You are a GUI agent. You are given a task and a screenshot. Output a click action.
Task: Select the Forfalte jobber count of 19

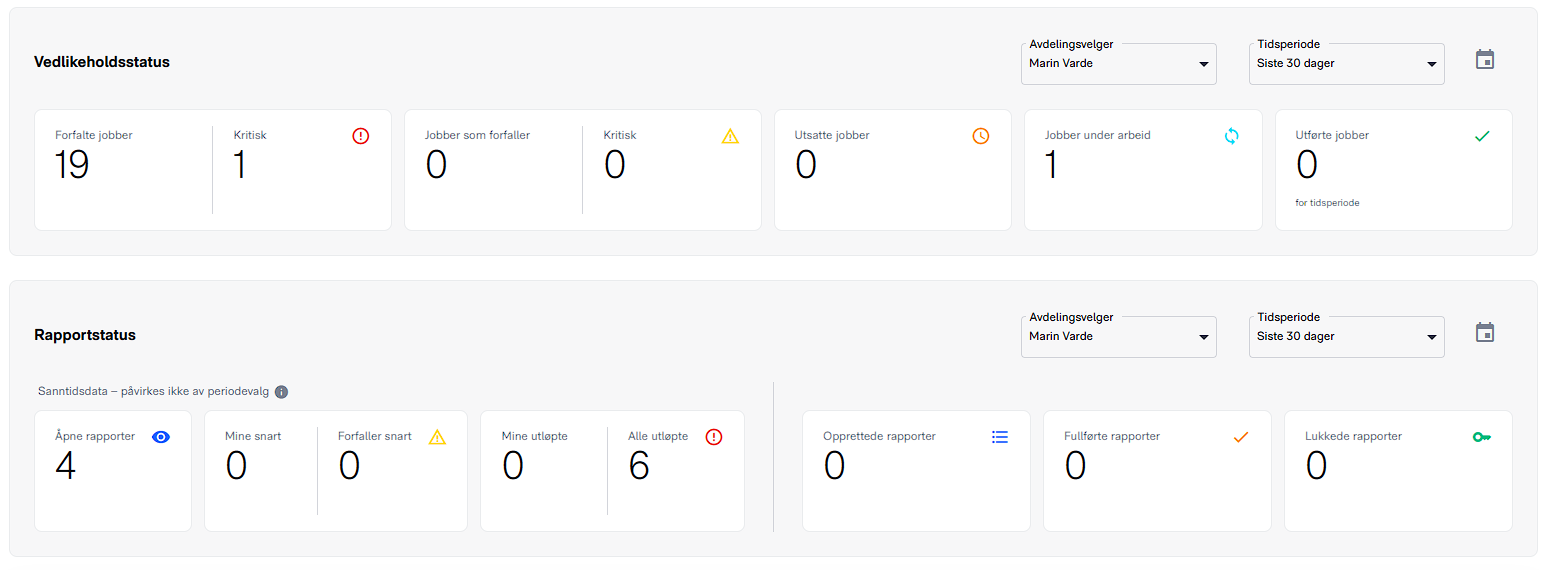[x=72, y=165]
